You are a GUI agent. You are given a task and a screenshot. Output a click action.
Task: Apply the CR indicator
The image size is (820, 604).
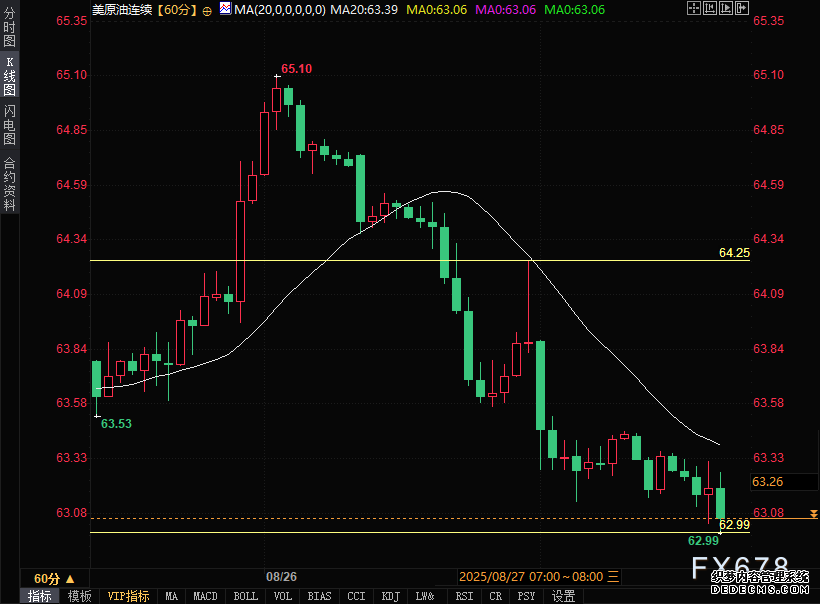[495, 596]
